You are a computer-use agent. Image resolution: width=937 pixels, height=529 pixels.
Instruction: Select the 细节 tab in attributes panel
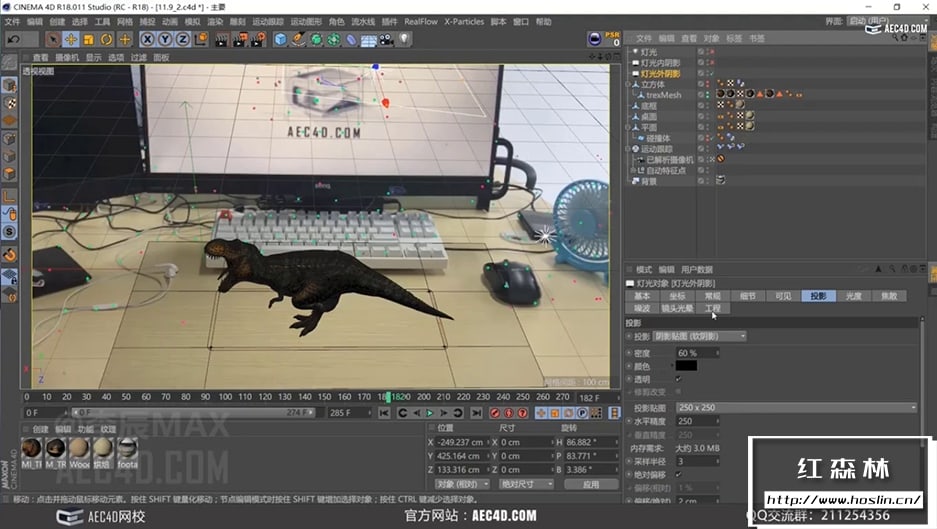[747, 296]
